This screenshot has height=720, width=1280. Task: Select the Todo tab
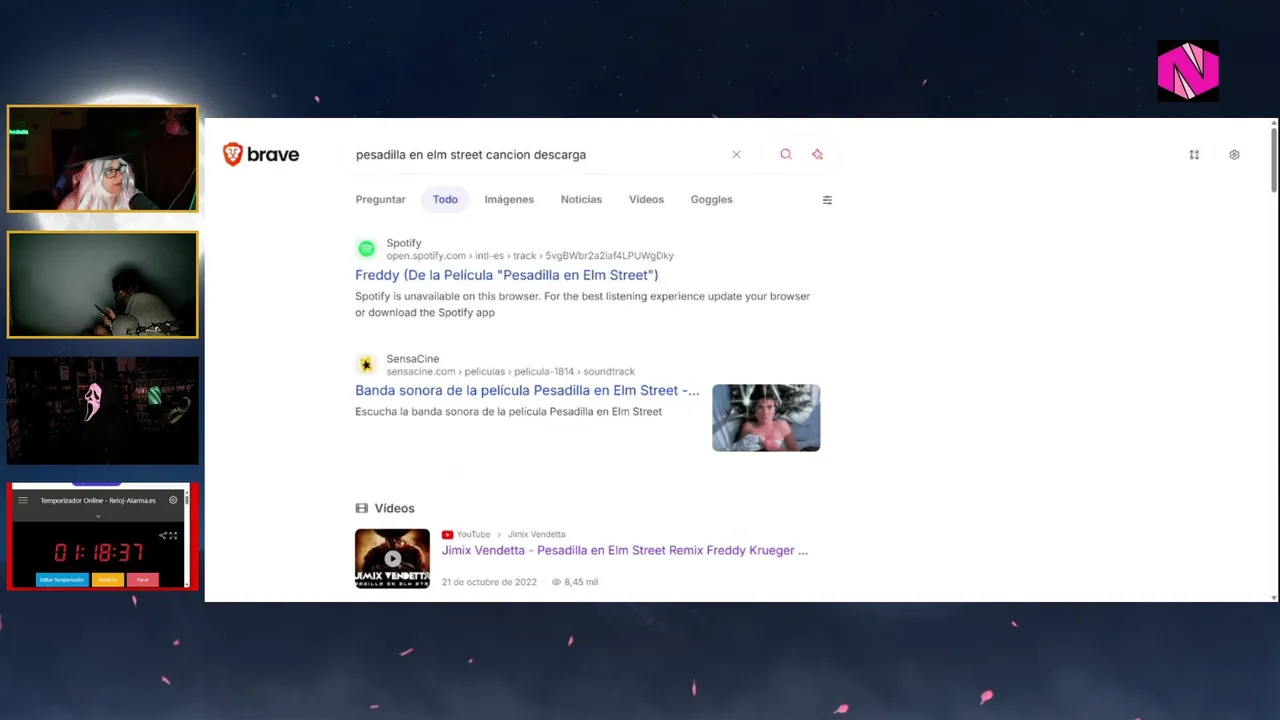pos(445,199)
